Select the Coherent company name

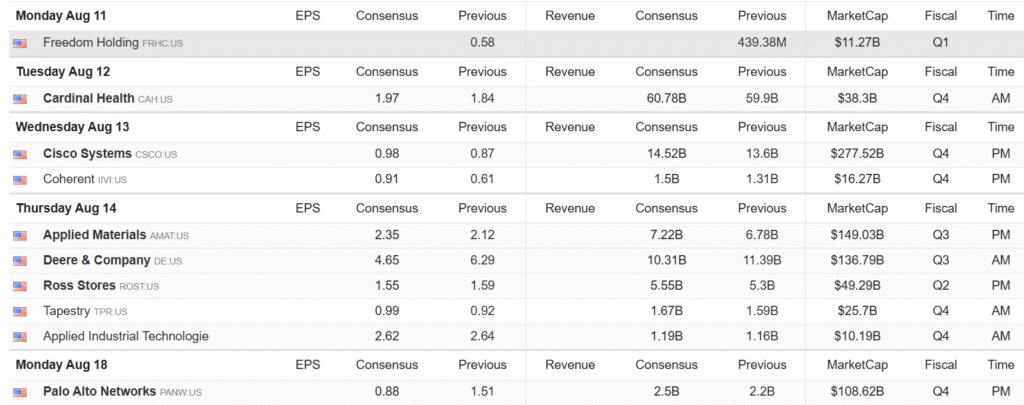68,180
